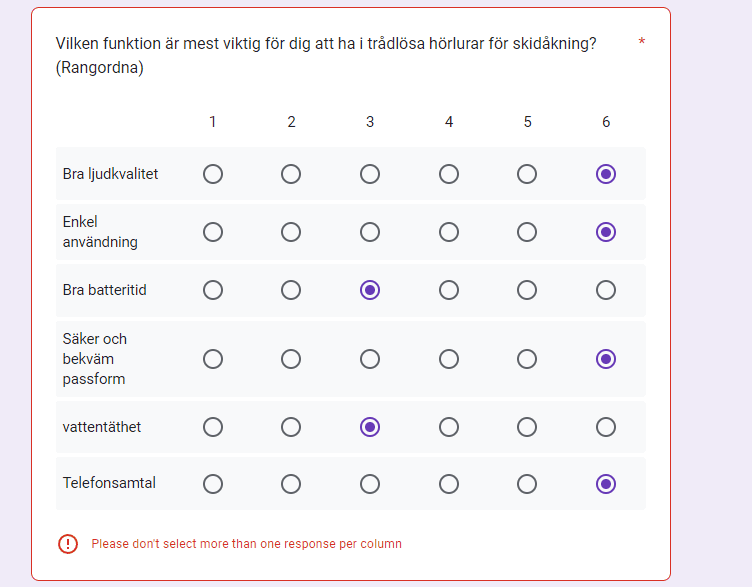Select rating 3 for Telefonsamtal
The image size is (752, 587).
[370, 484]
